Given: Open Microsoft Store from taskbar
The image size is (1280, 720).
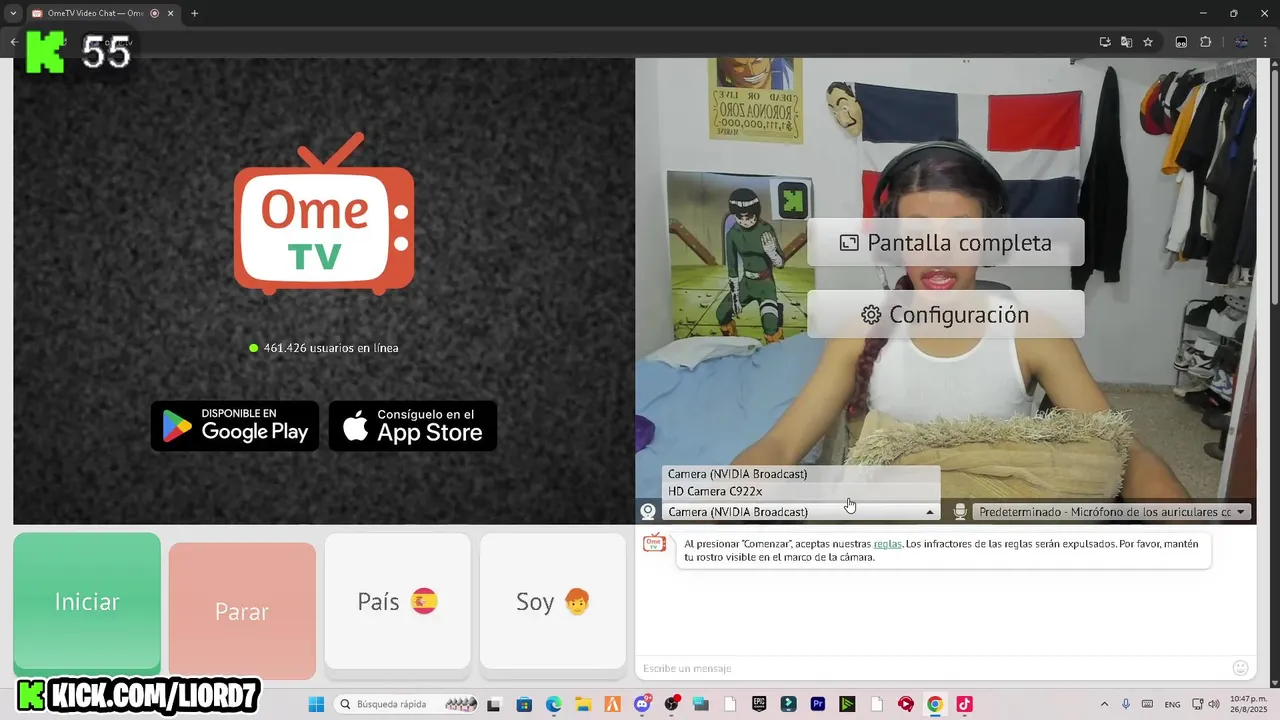Looking at the screenshot, I should coord(524,704).
